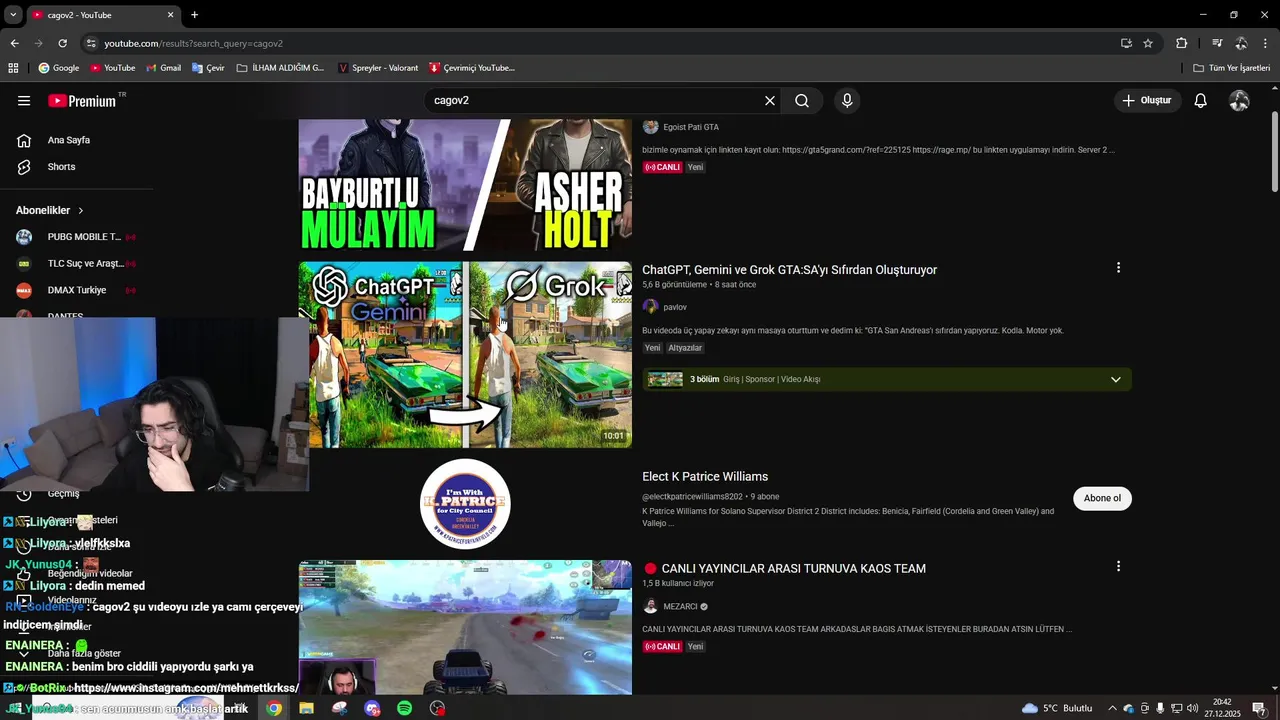Open the Gmail bookmark
The image size is (1280, 720).
tap(163, 68)
